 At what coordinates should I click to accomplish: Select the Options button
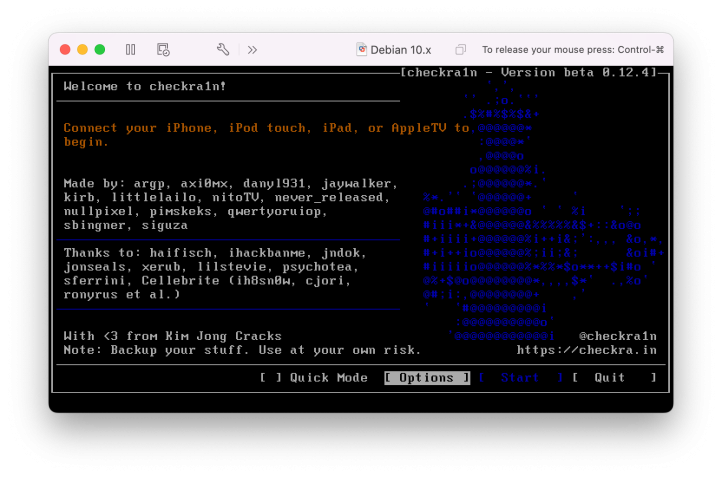coord(427,378)
